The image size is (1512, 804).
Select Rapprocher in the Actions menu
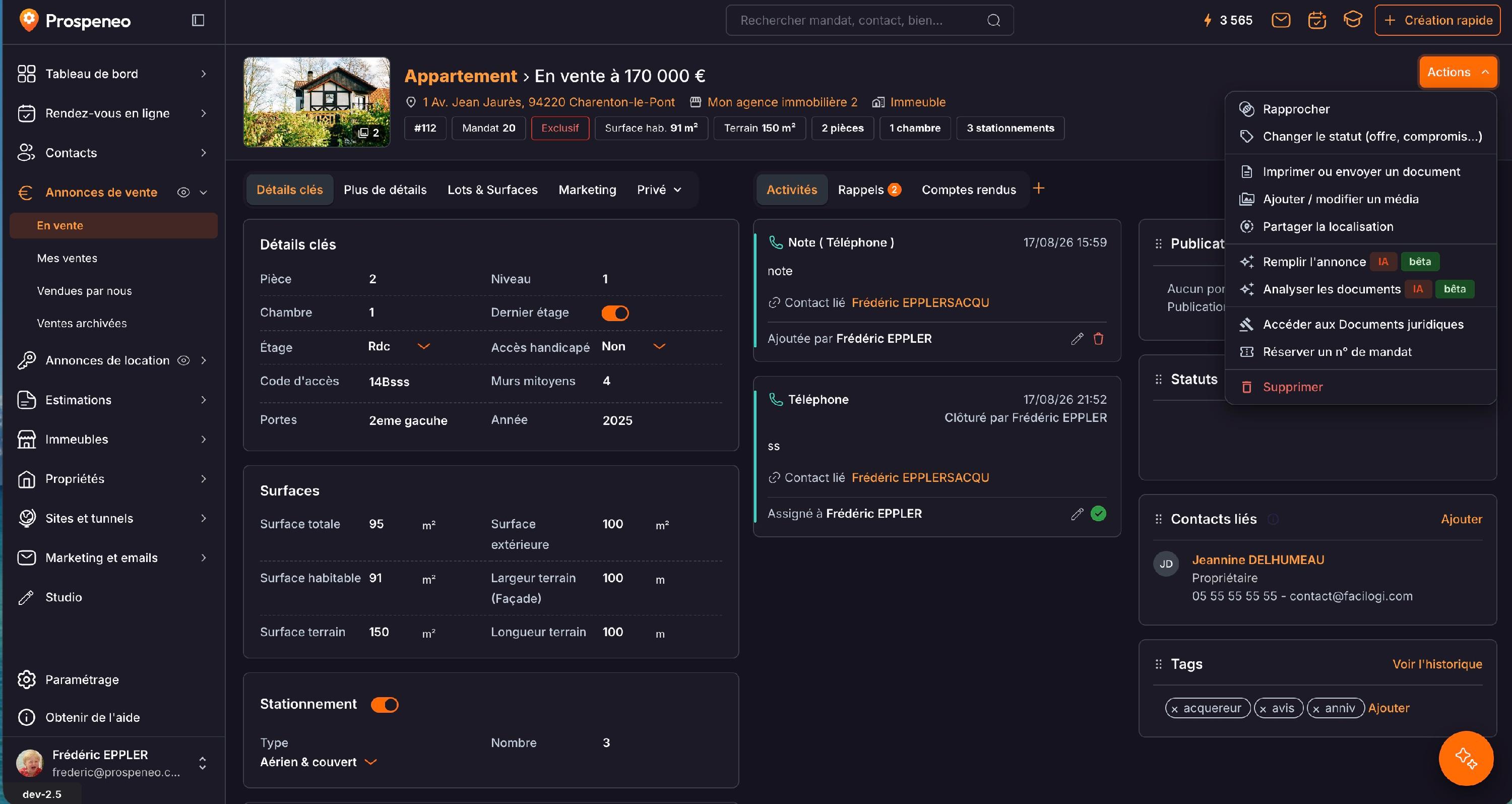(x=1360, y=109)
